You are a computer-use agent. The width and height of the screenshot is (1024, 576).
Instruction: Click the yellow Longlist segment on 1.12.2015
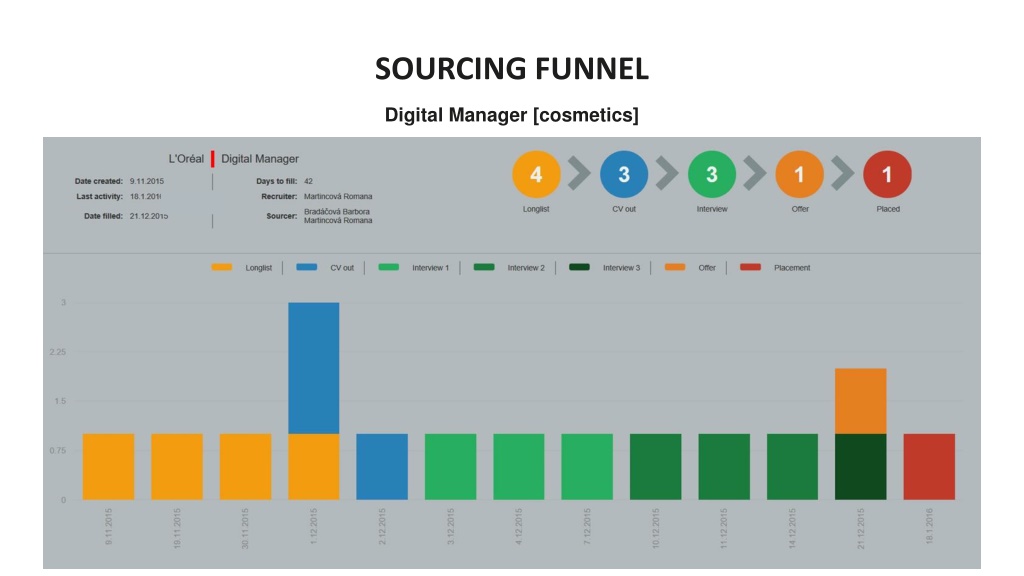pos(313,467)
